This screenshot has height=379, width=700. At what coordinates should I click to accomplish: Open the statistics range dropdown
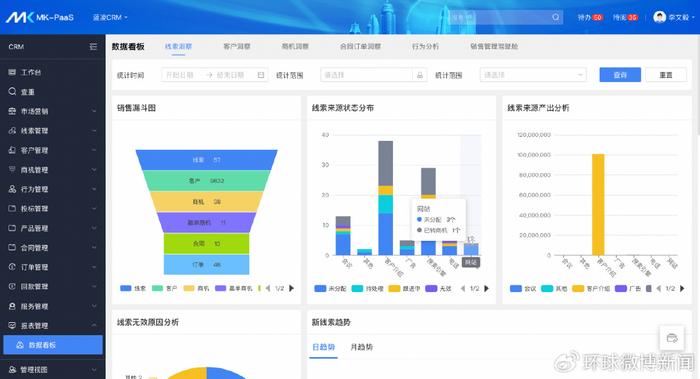click(x=533, y=75)
